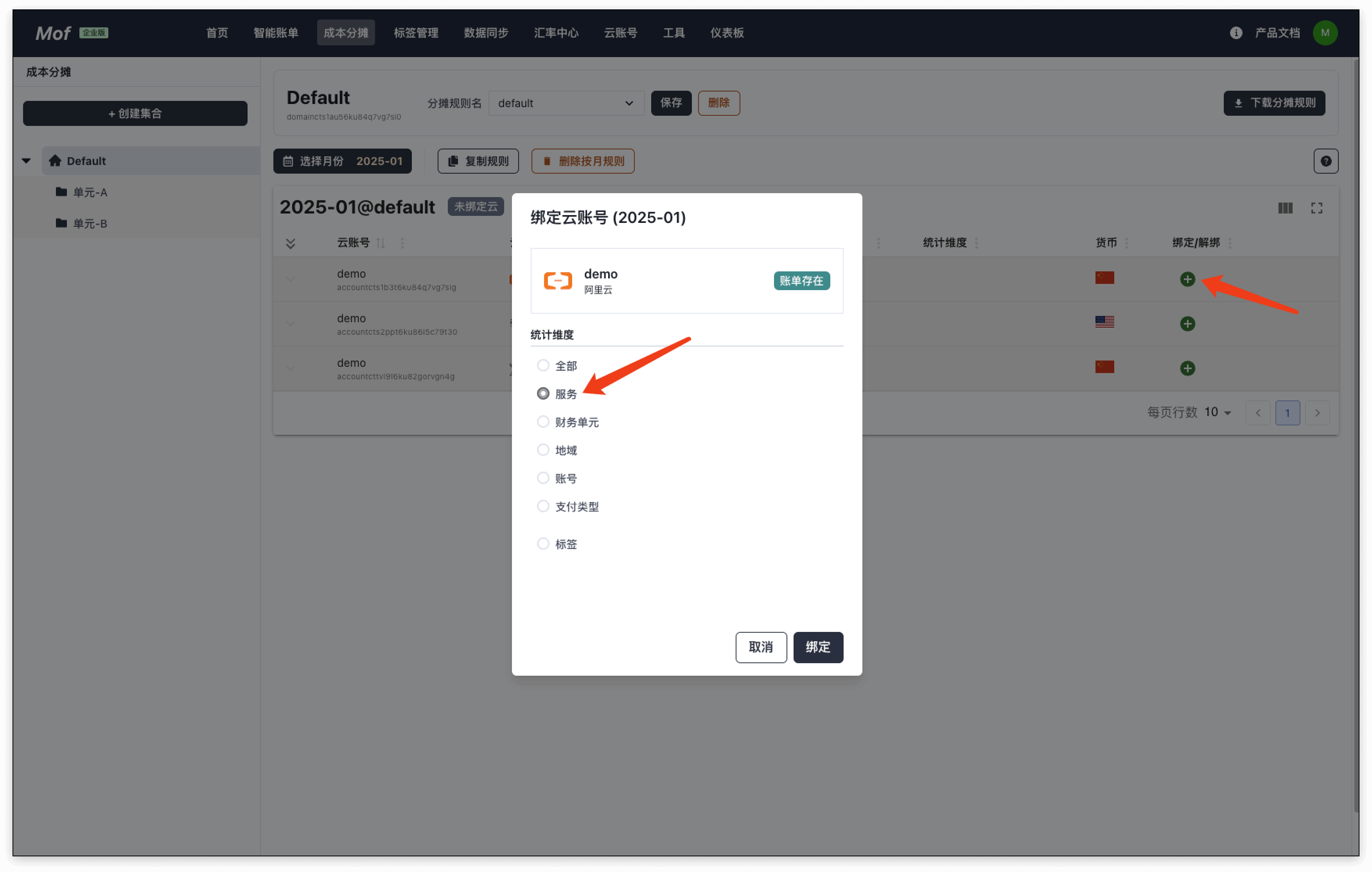Go to previous page arrow

1257,413
